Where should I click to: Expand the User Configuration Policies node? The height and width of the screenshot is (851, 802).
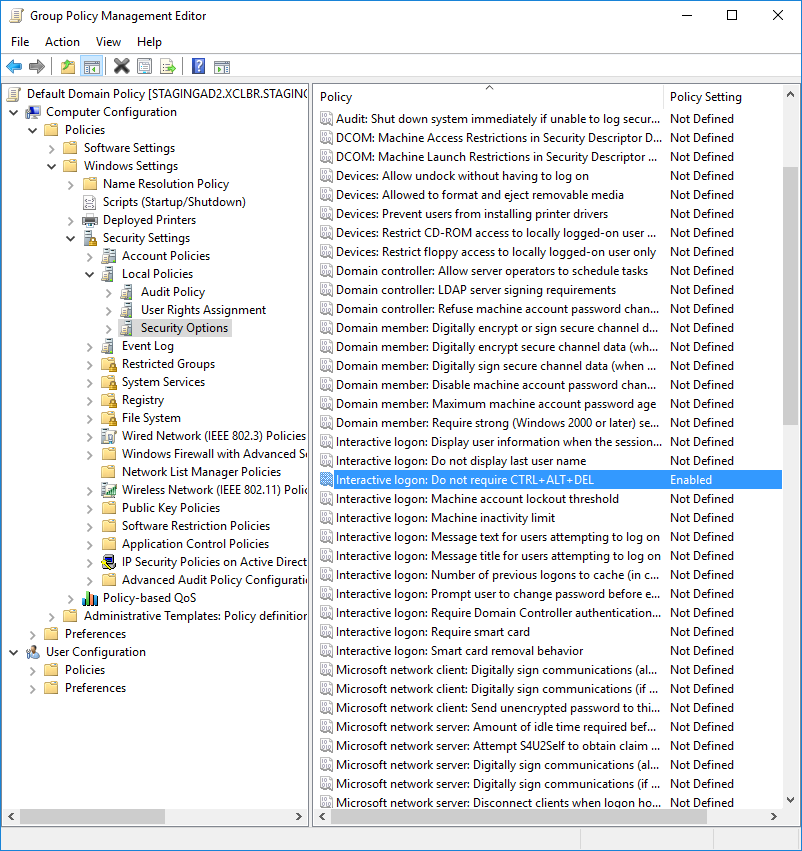click(x=33, y=670)
